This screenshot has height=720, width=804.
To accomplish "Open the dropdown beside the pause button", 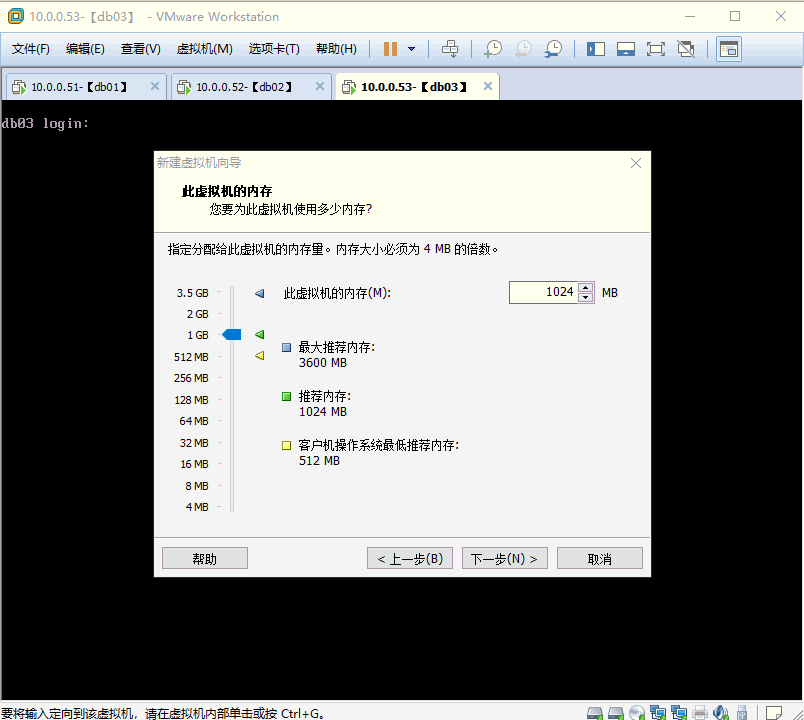I will click(x=413, y=48).
